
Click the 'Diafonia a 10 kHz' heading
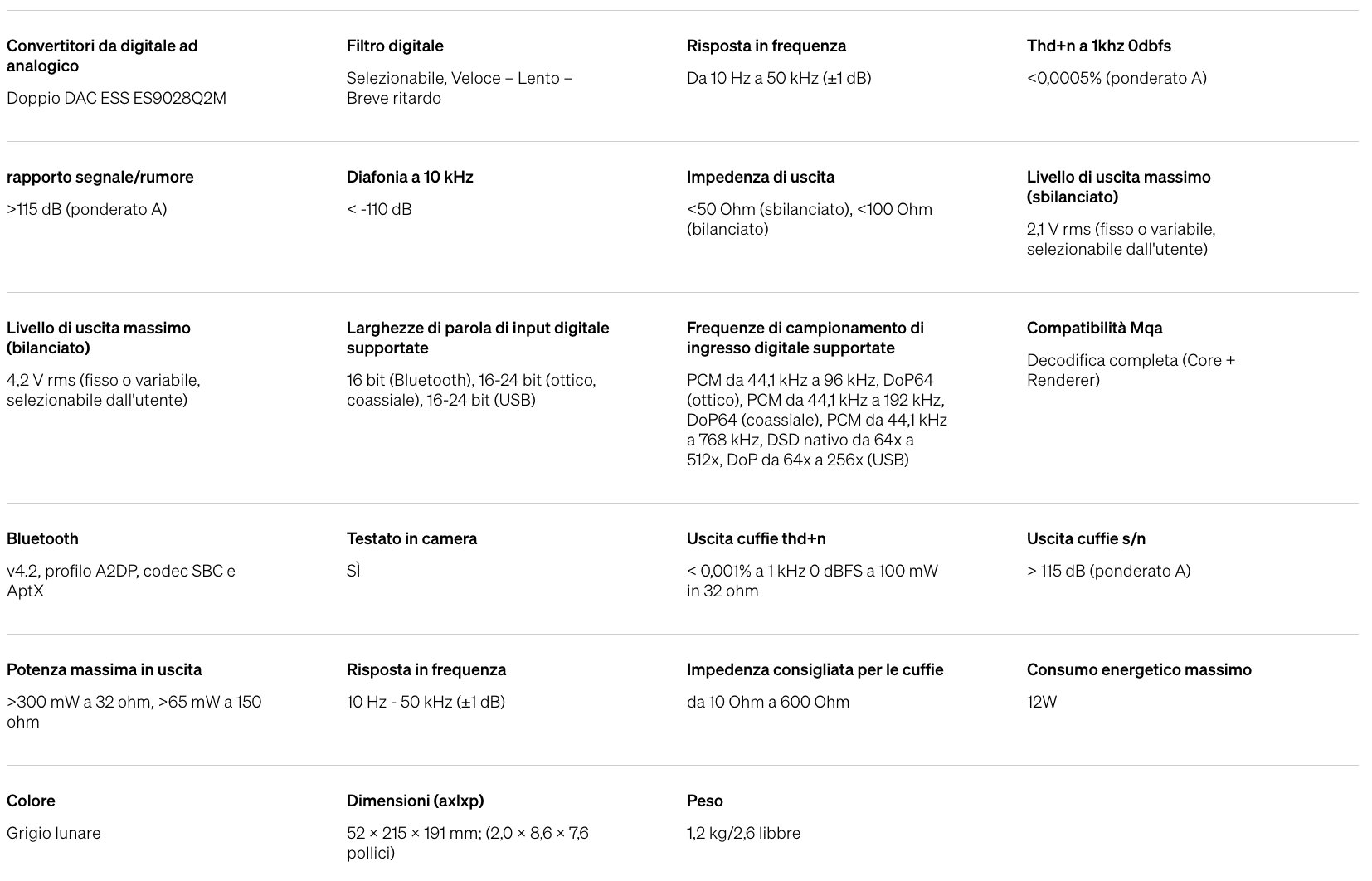[x=410, y=177]
